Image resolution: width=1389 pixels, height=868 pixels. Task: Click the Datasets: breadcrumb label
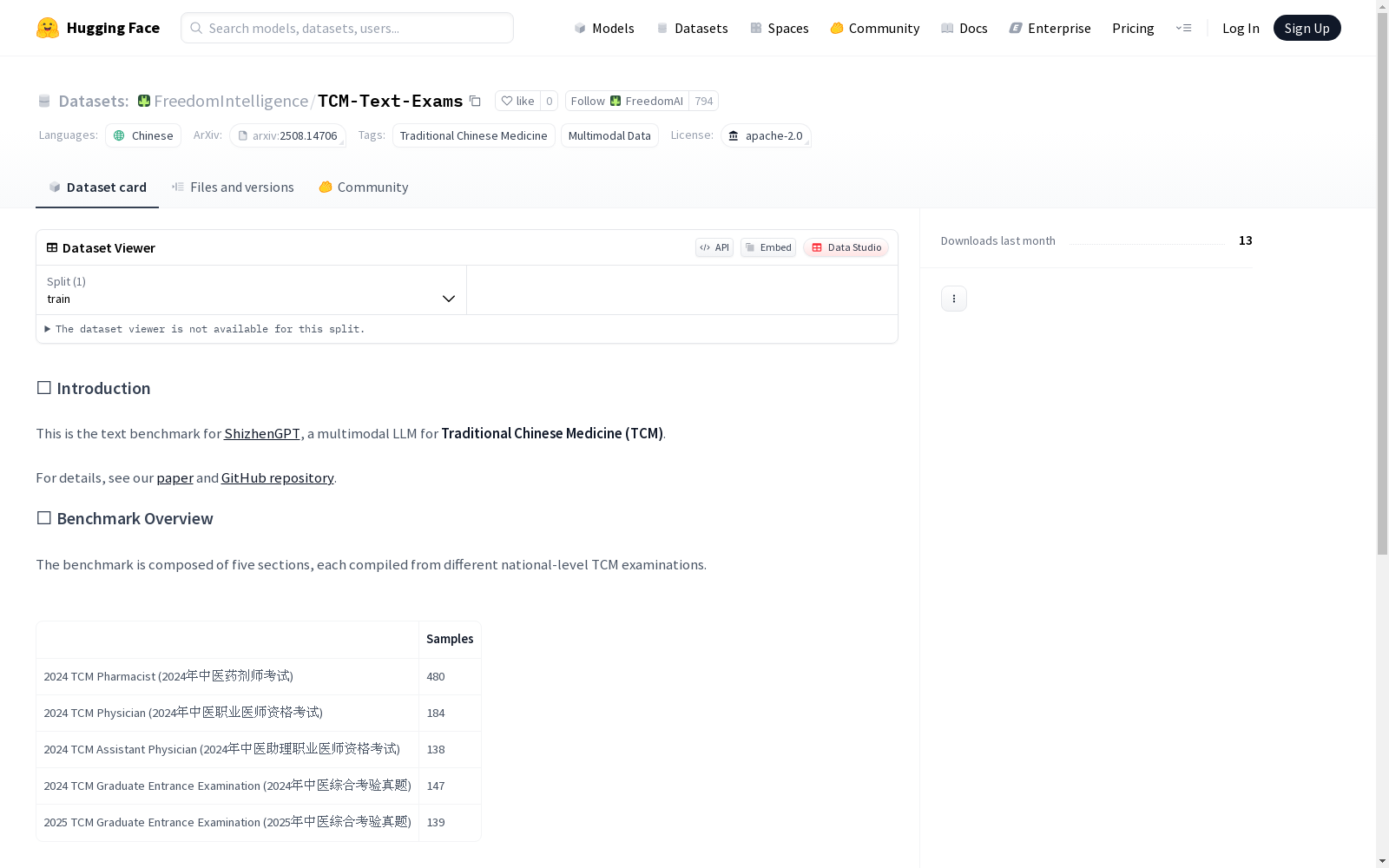point(93,101)
